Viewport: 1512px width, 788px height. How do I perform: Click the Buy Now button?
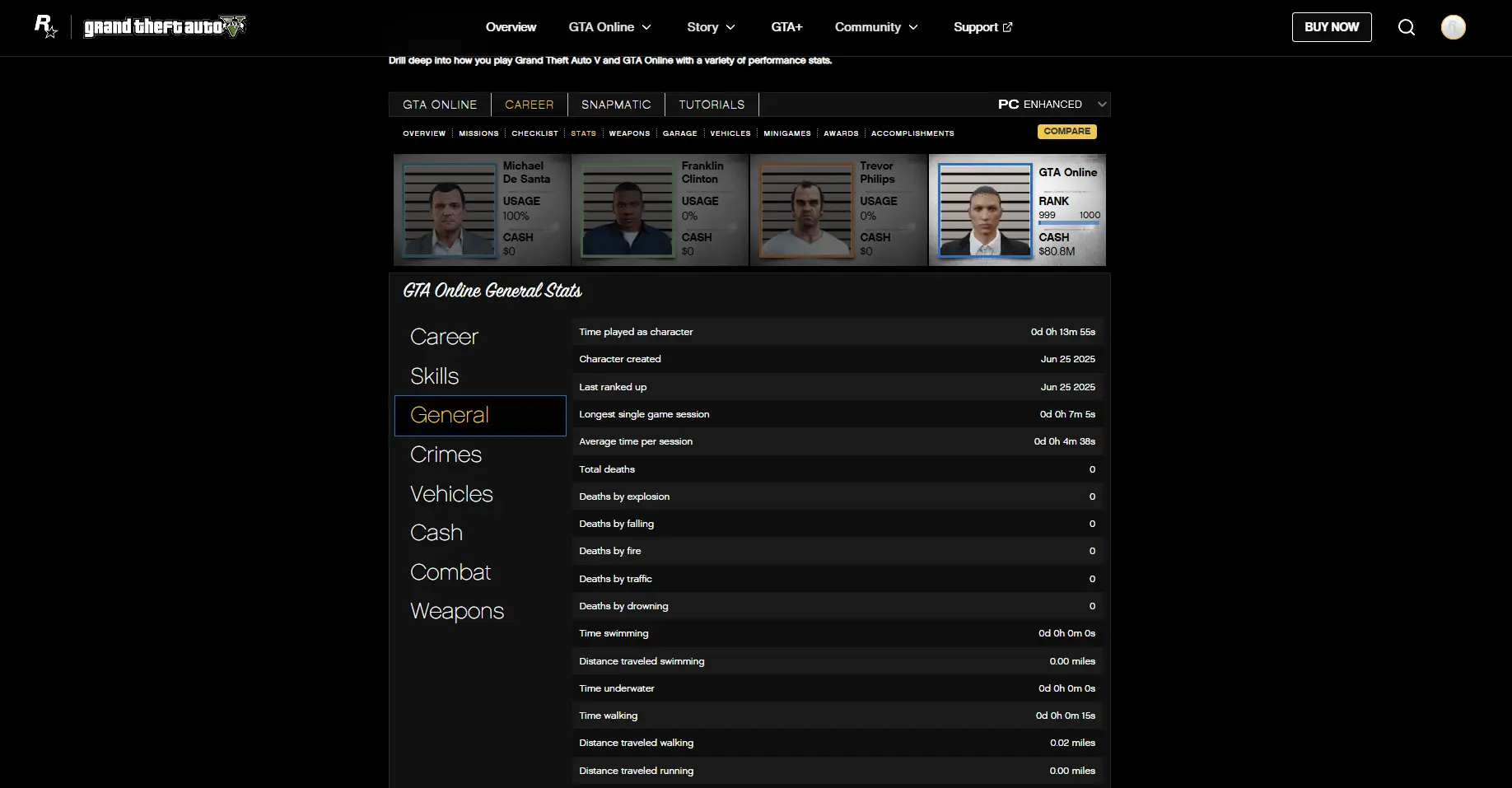[x=1332, y=27]
